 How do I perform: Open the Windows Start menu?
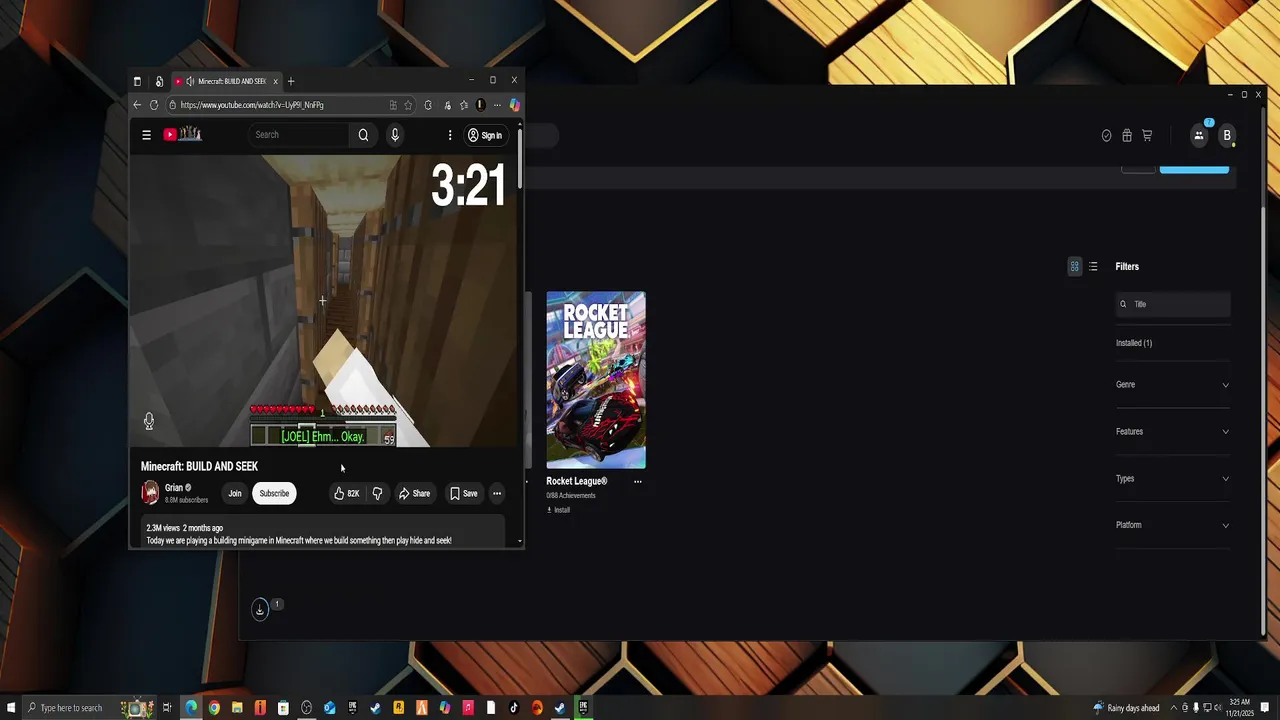point(9,708)
